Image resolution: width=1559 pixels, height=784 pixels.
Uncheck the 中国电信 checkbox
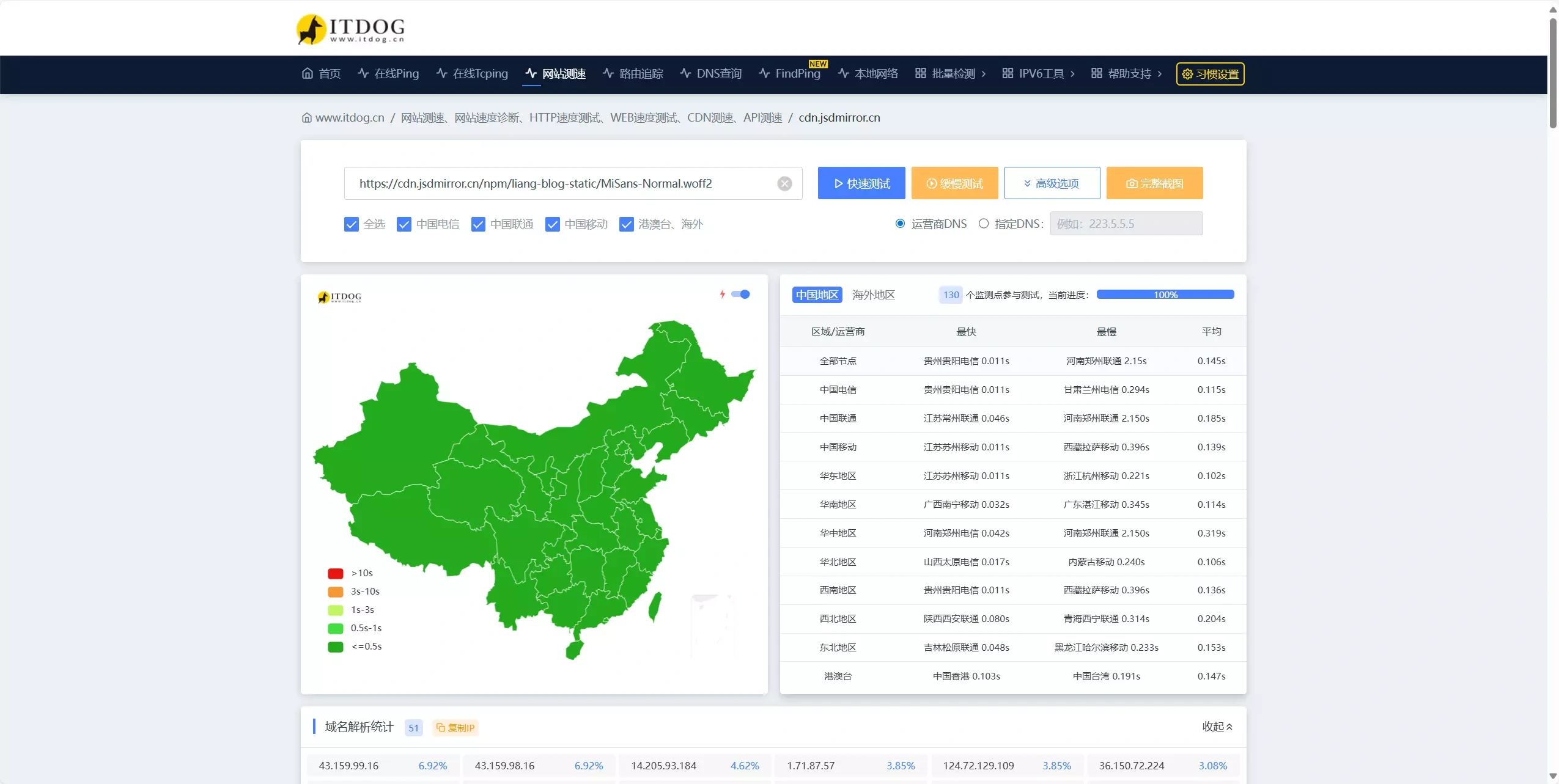pyautogui.click(x=404, y=224)
